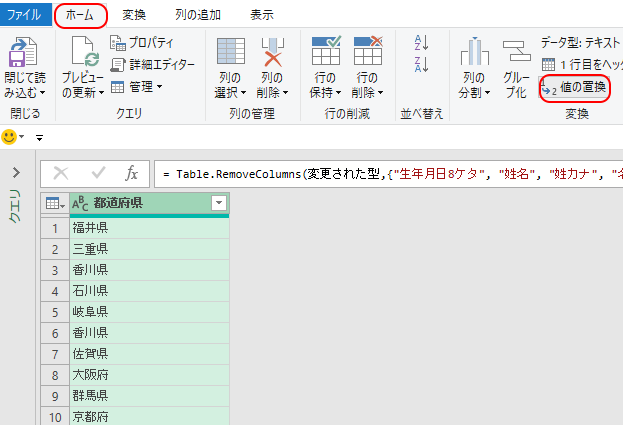Click 1行目をヘッダー header row option
Viewport: 623px width, 425px height.
tap(582, 64)
